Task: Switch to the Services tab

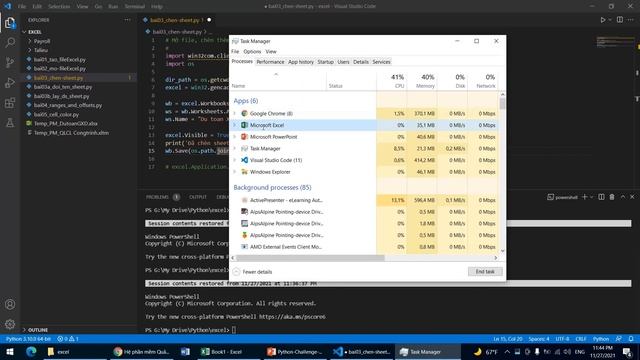Action: pyautogui.click(x=382, y=62)
